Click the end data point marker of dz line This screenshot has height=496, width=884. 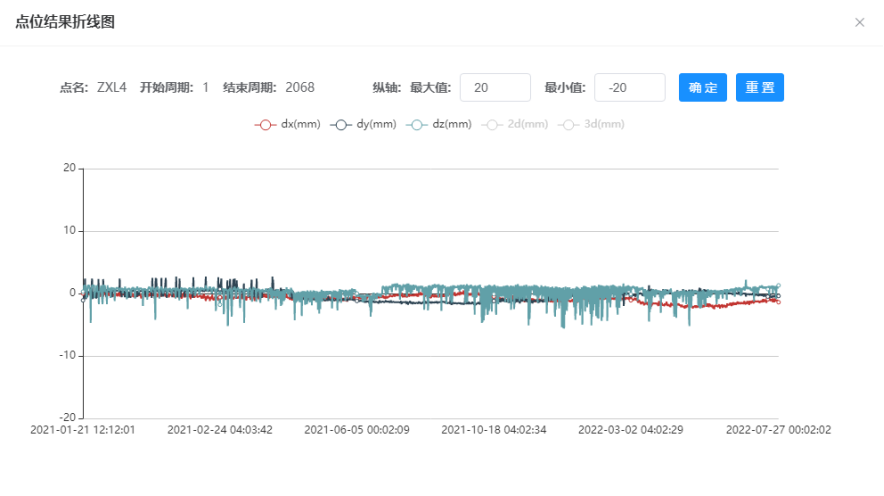coord(779,286)
